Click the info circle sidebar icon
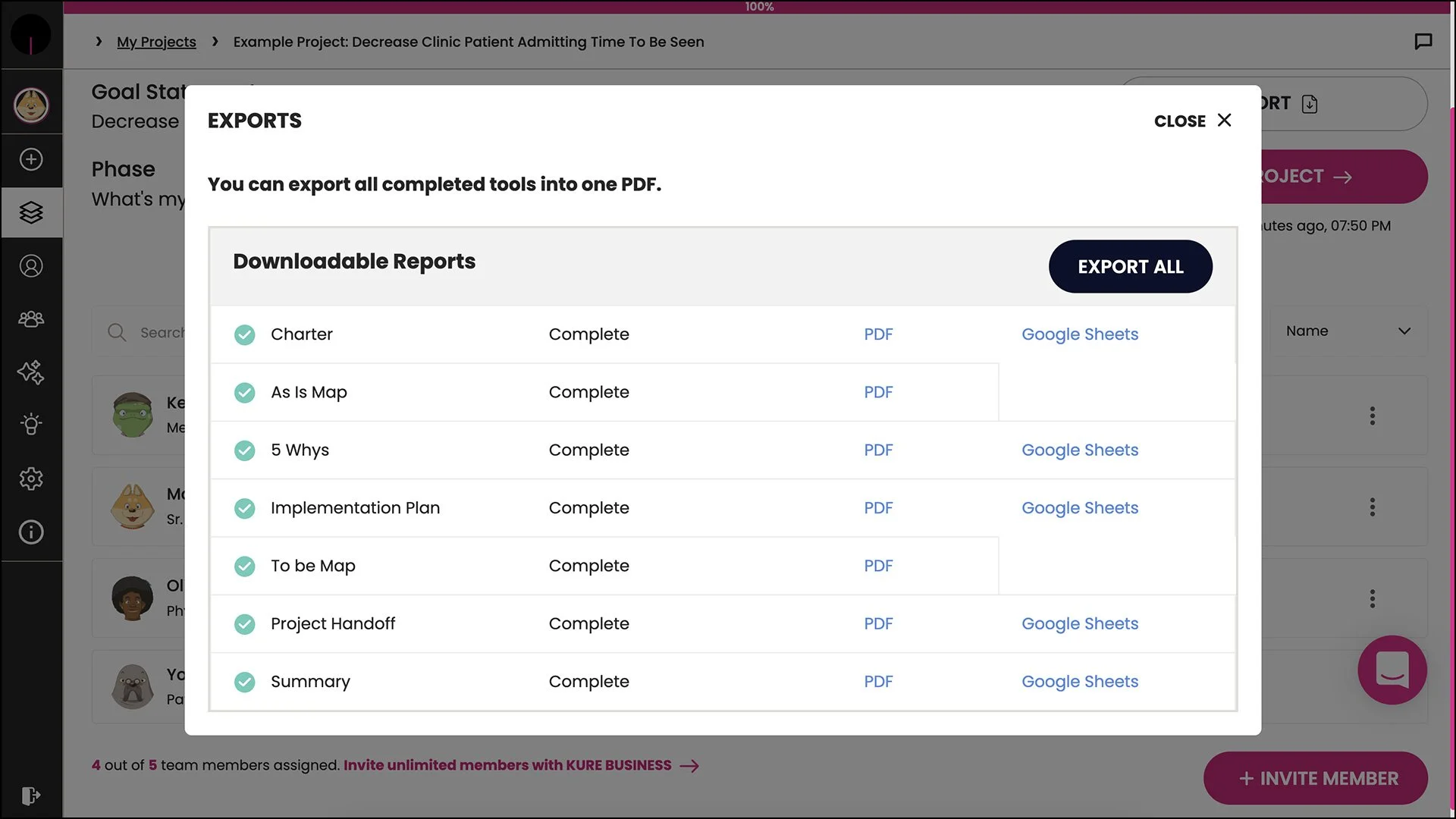Viewport: 1456px width, 819px height. pos(31,532)
